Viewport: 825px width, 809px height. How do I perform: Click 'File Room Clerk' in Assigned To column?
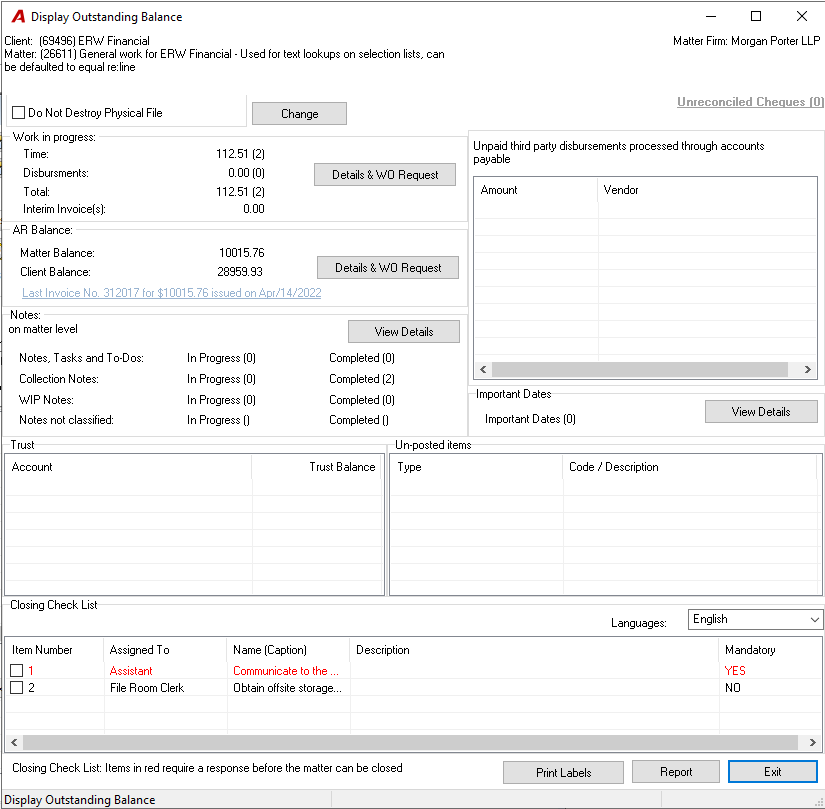147,687
